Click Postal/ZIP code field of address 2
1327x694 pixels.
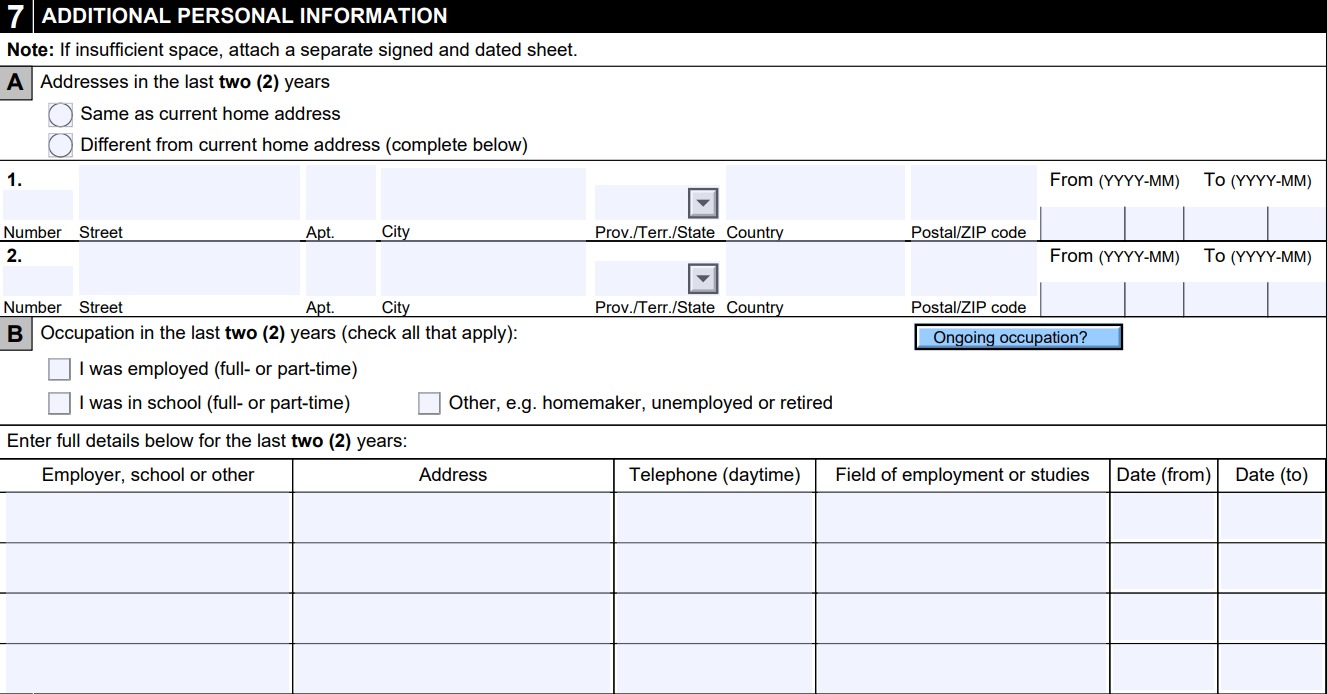click(x=974, y=269)
